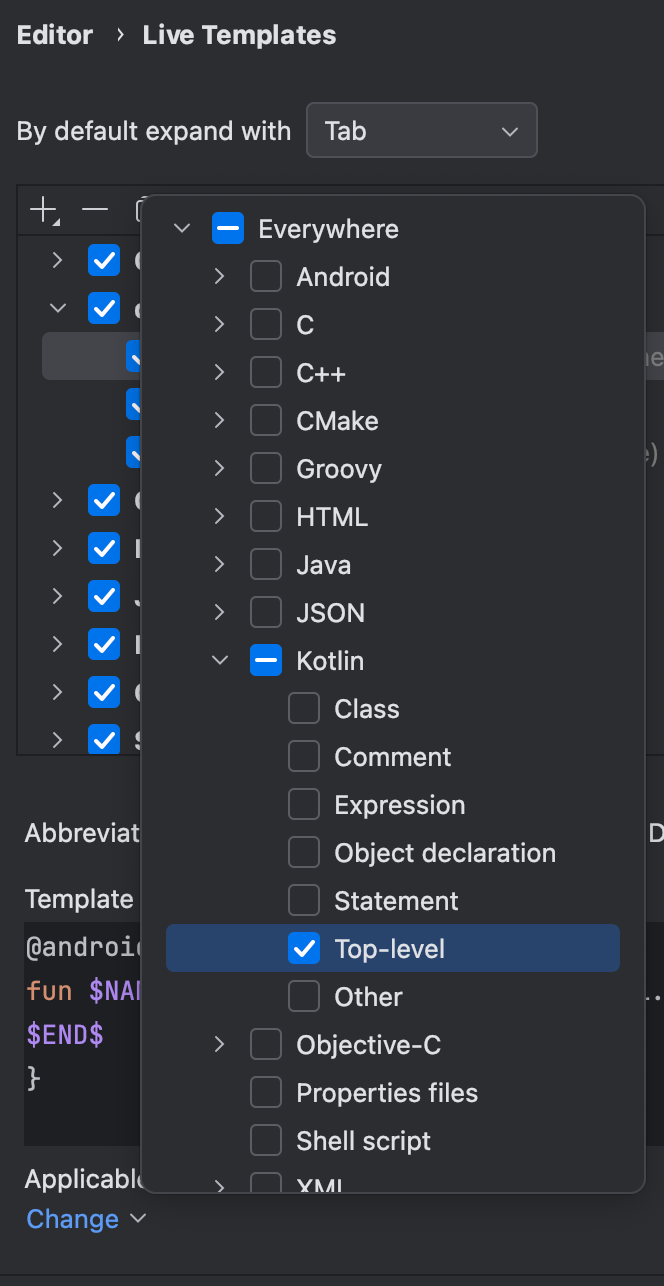Click the Change link
664x1286 pixels.
tap(73, 1219)
